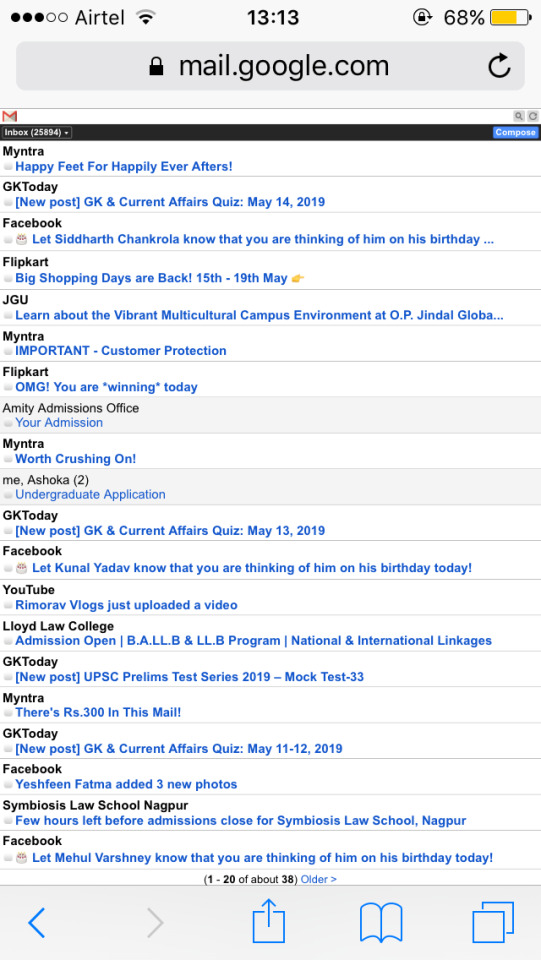Screen dimensions: 541x960
Task: Open Rimorav Vlogs YouTube upload email
Action: point(126,605)
